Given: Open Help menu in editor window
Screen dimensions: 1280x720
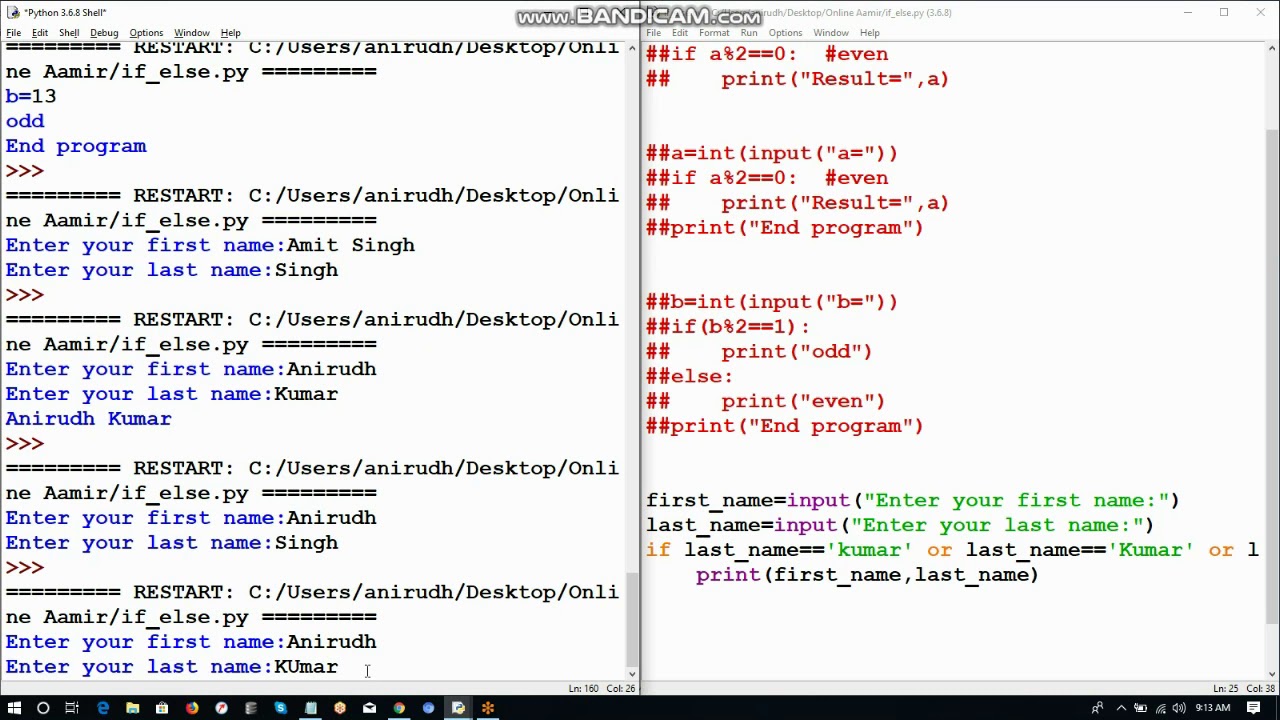Looking at the screenshot, I should point(870,33).
